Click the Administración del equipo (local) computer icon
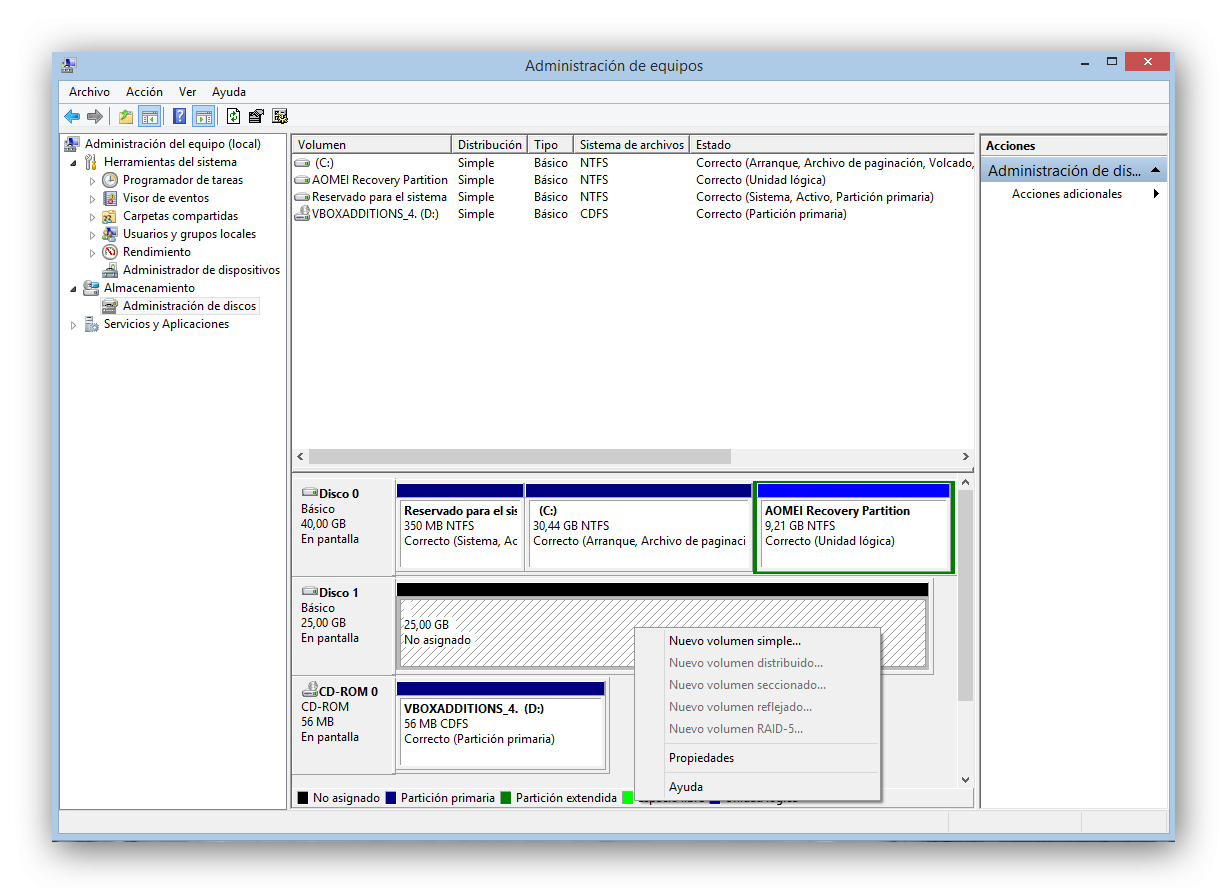Viewport: 1227px width, 894px height. (x=72, y=144)
